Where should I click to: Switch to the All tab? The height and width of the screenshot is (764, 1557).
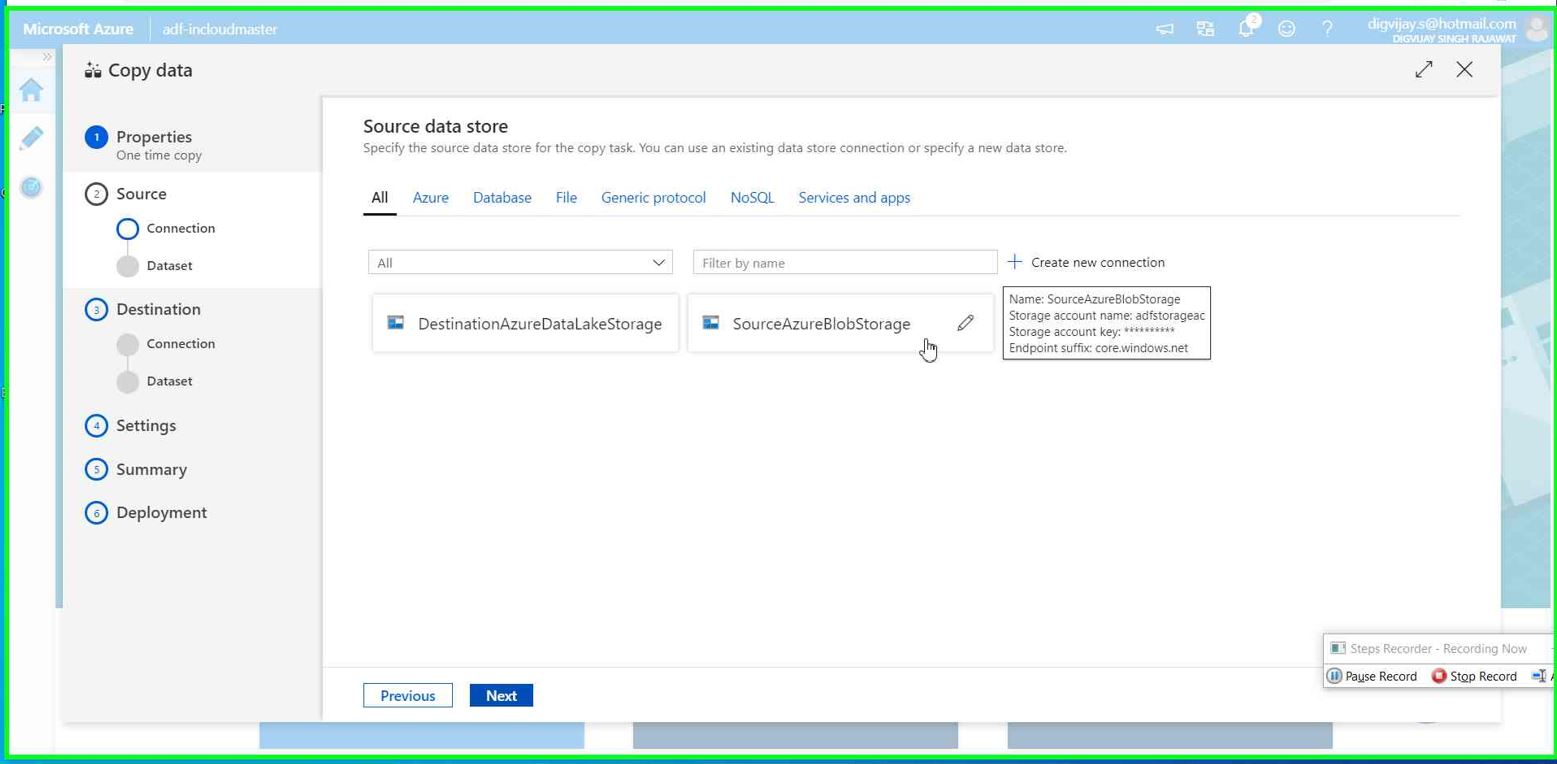[380, 198]
